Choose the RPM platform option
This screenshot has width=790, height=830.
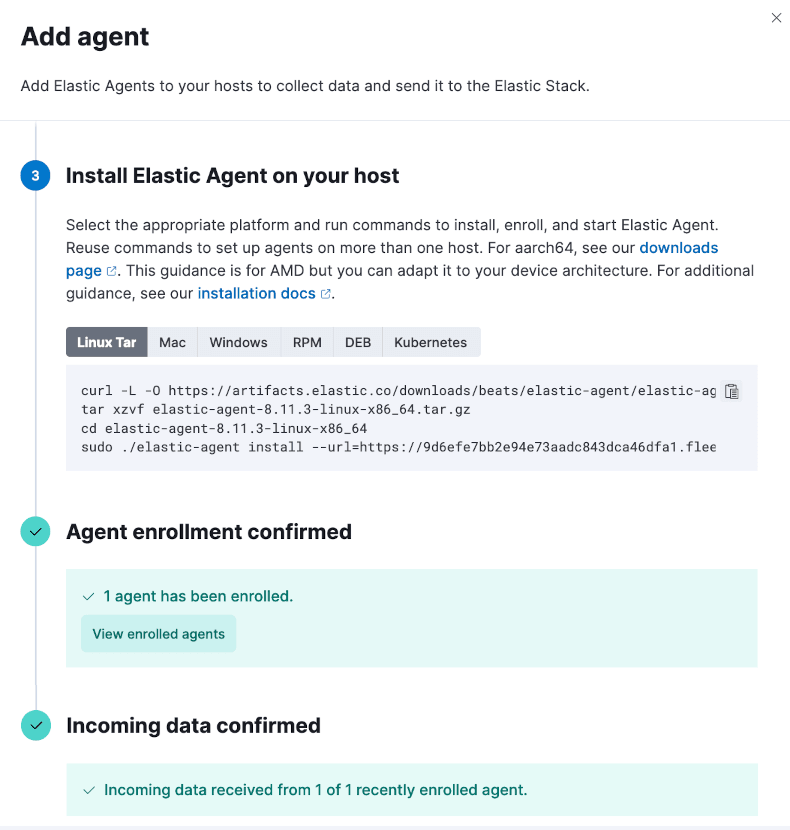[x=307, y=342]
